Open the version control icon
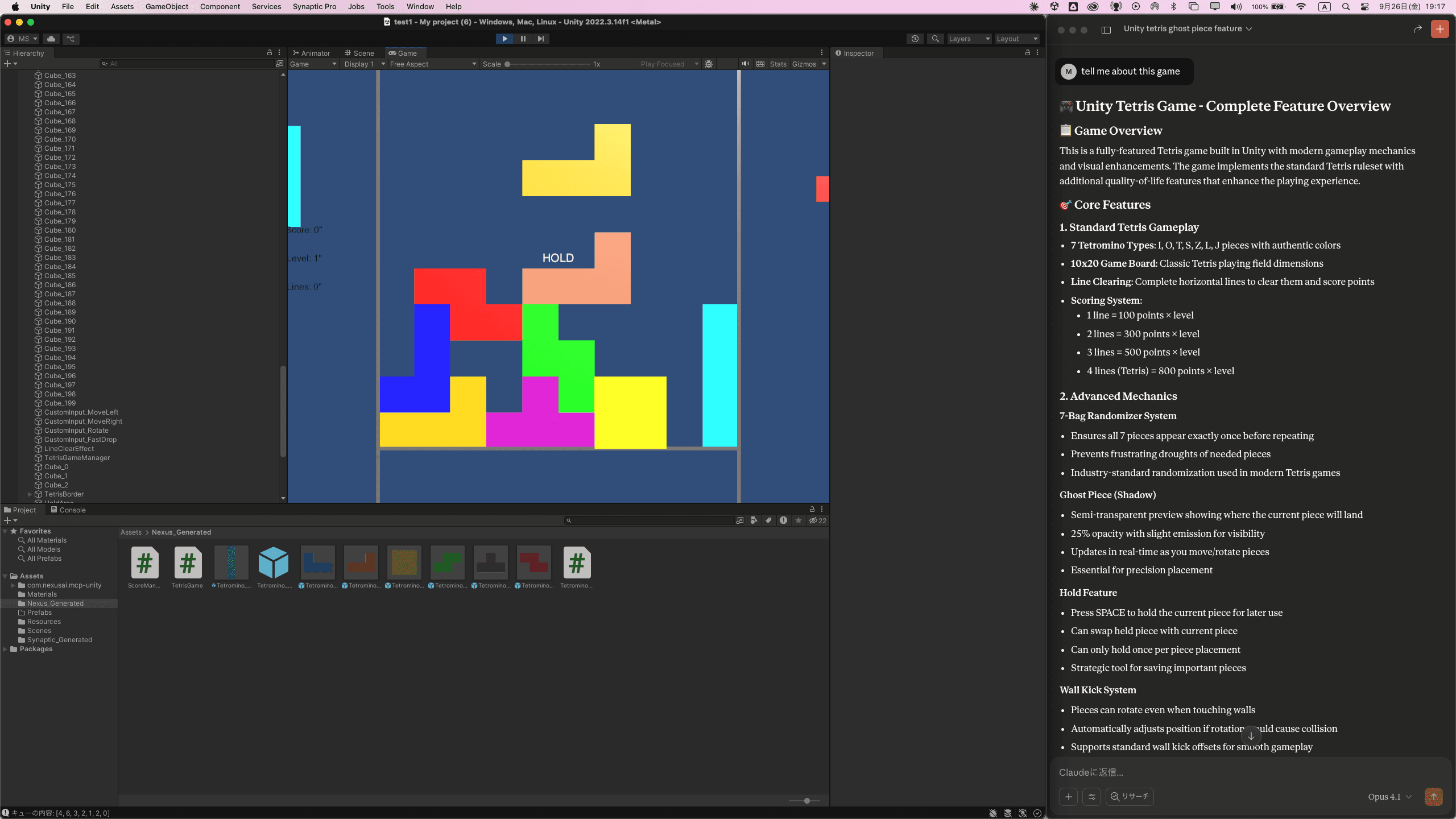This screenshot has width=1456, height=819. coord(71,39)
